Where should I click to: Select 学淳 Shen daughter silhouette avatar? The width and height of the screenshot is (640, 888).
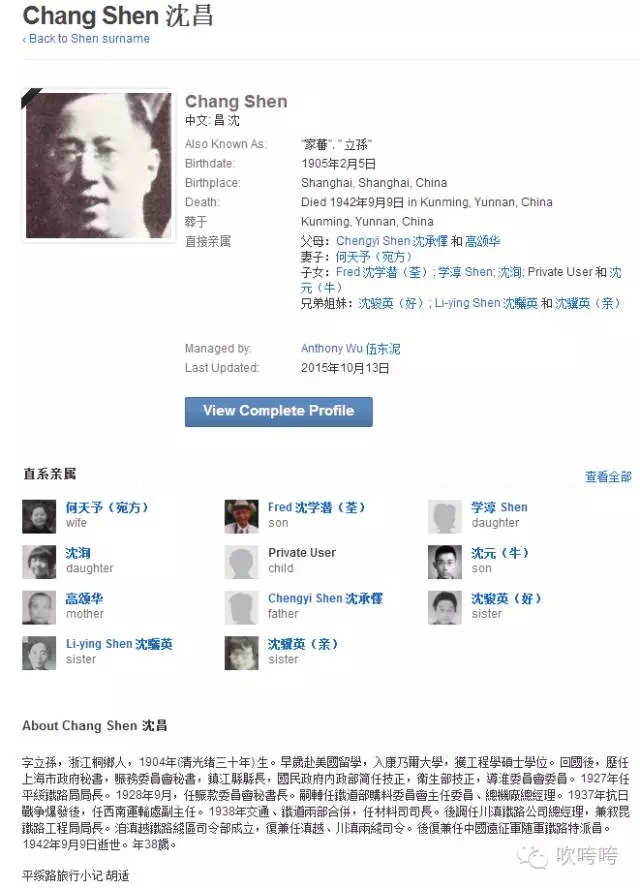coord(445,516)
